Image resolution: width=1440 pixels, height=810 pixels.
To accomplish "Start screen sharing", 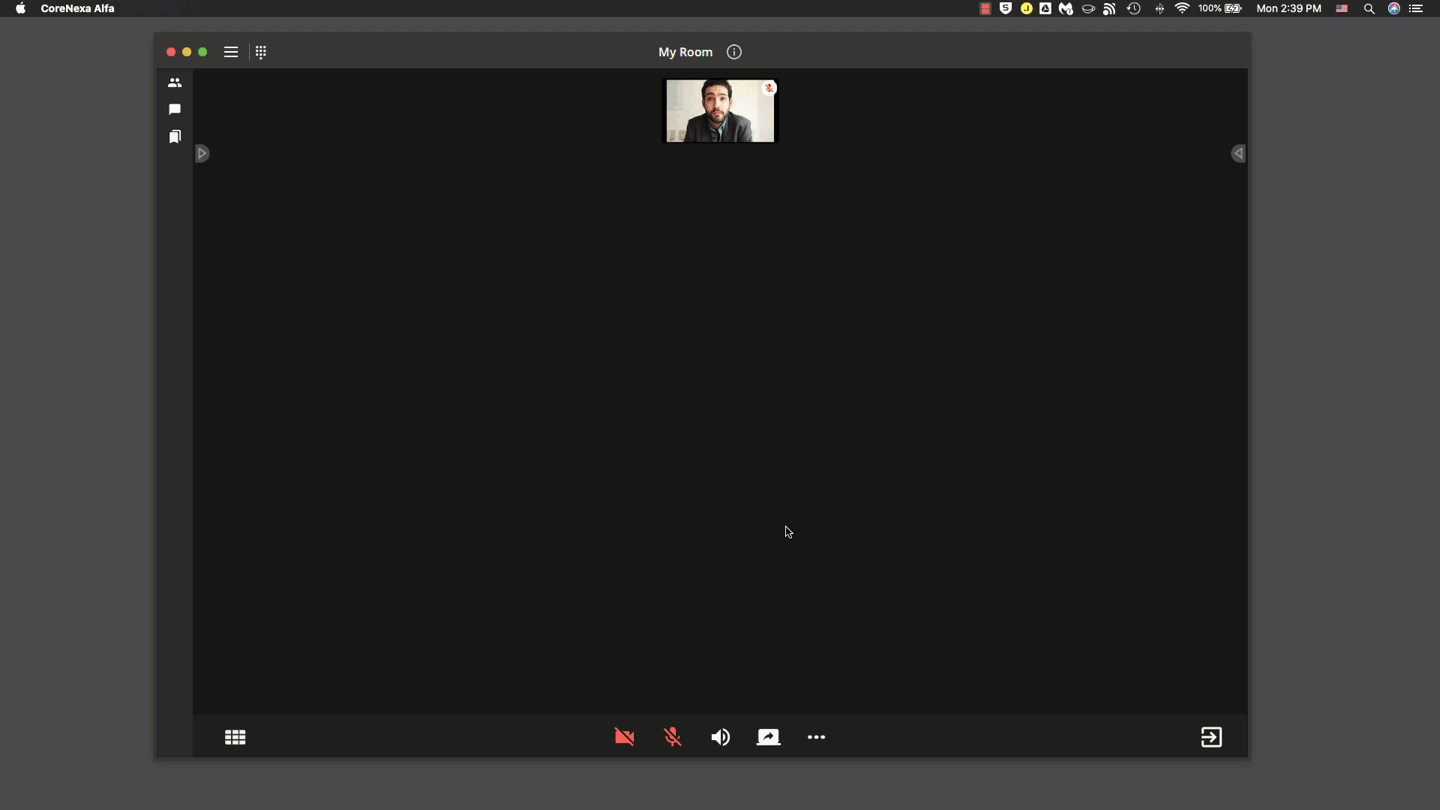I will click(x=768, y=737).
